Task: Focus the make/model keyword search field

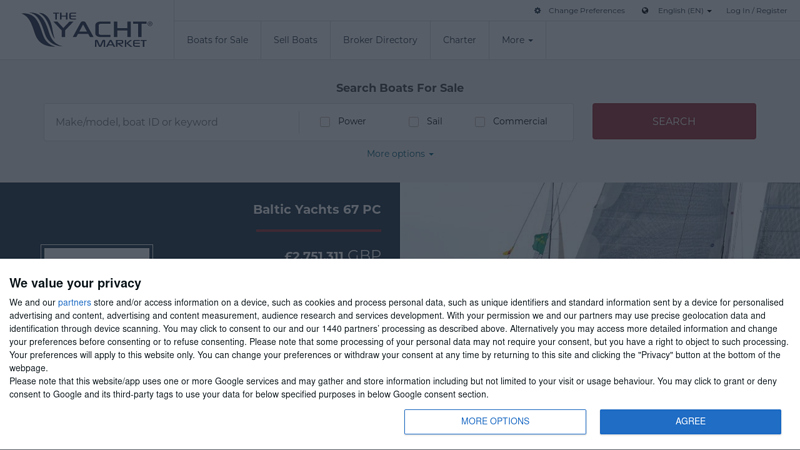Action: [171, 122]
